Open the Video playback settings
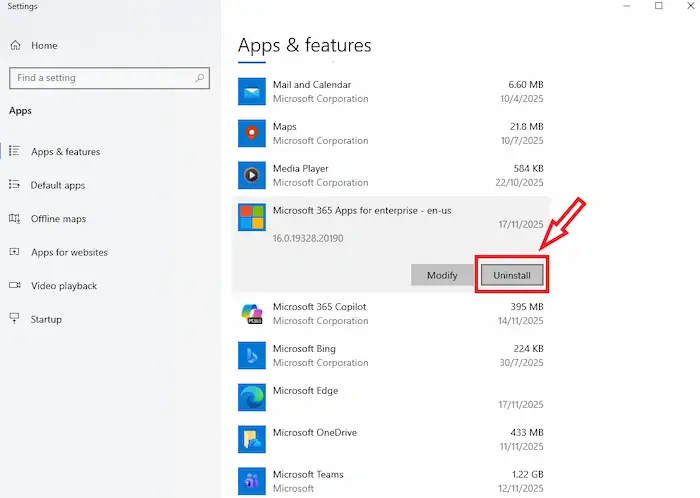 [x=64, y=286]
